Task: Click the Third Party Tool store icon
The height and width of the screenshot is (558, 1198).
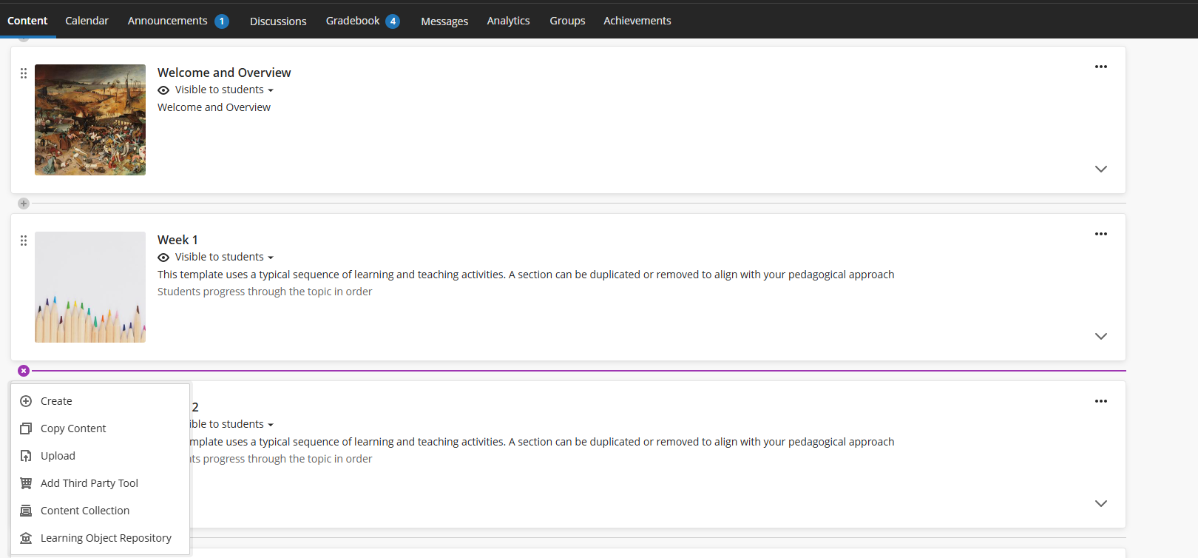Action: click(x=26, y=484)
